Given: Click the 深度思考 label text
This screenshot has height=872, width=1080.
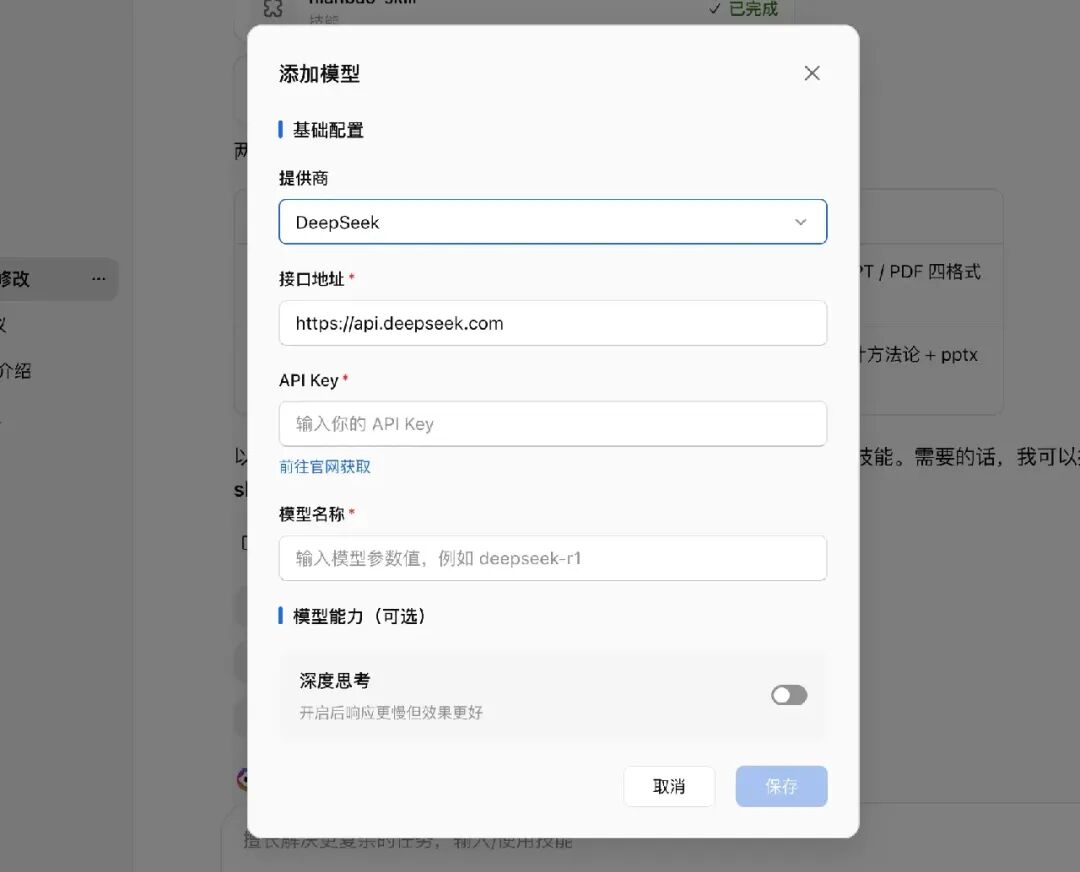Looking at the screenshot, I should 335,681.
